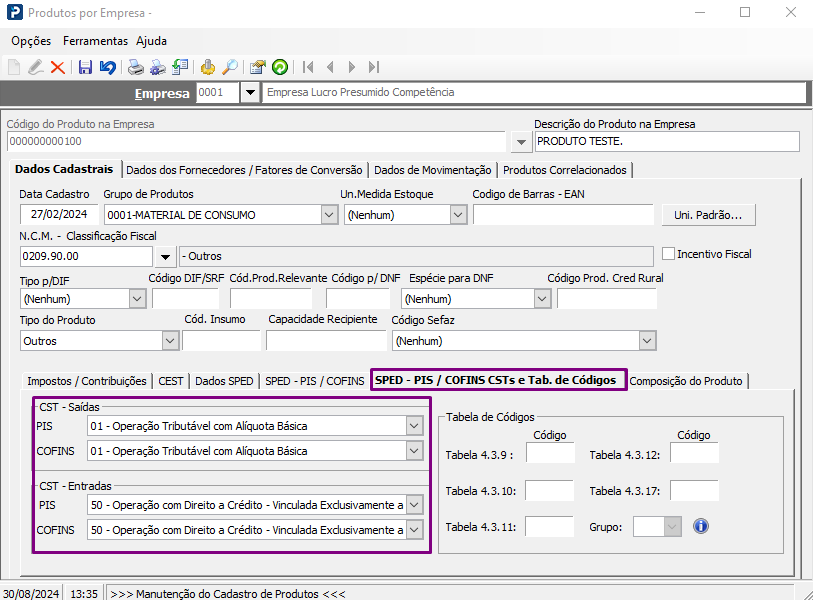
Task: Select the Composição do Produto tab
Action: coord(686,380)
